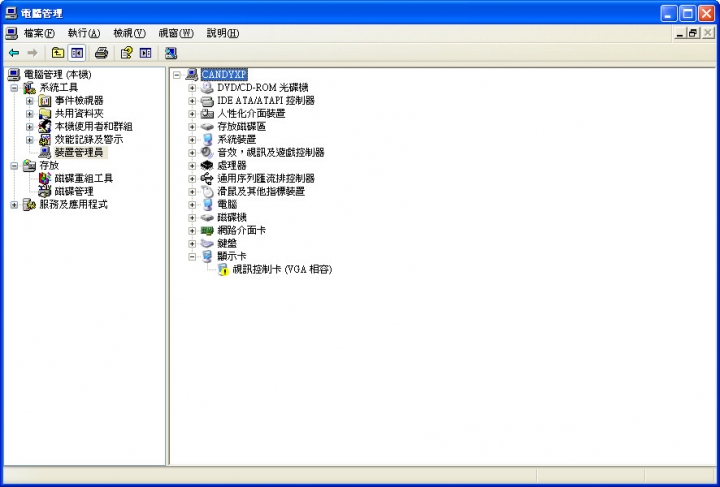Viewport: 720px width, 487px height.
Task: Select the CANDYXP label
Action: click(224, 74)
